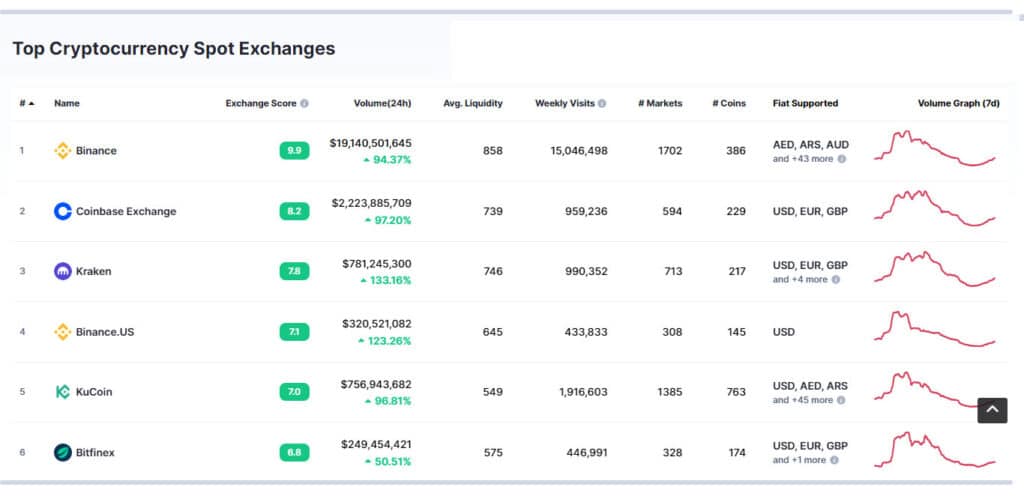
Task: Click Binance.US's 7.1 score badge
Action: [295, 332]
